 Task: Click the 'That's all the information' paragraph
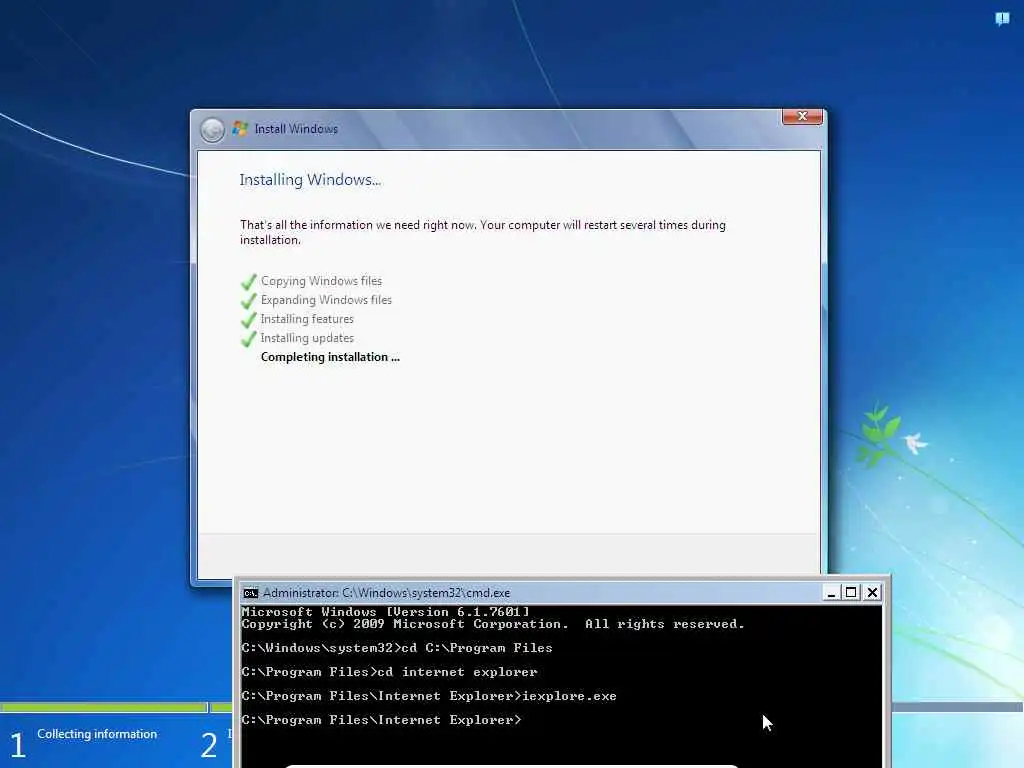[483, 232]
